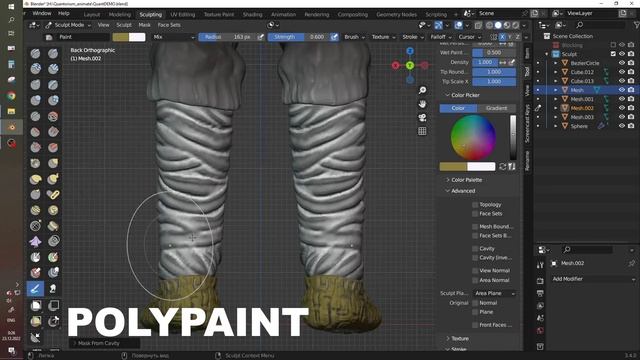Toggle the camera view icon in viewport

(422, 118)
